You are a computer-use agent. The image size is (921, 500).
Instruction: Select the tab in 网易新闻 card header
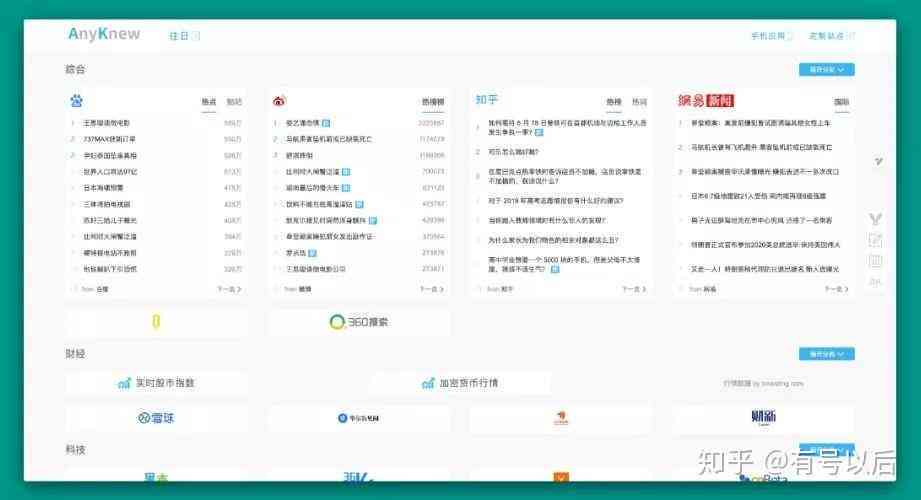point(841,102)
